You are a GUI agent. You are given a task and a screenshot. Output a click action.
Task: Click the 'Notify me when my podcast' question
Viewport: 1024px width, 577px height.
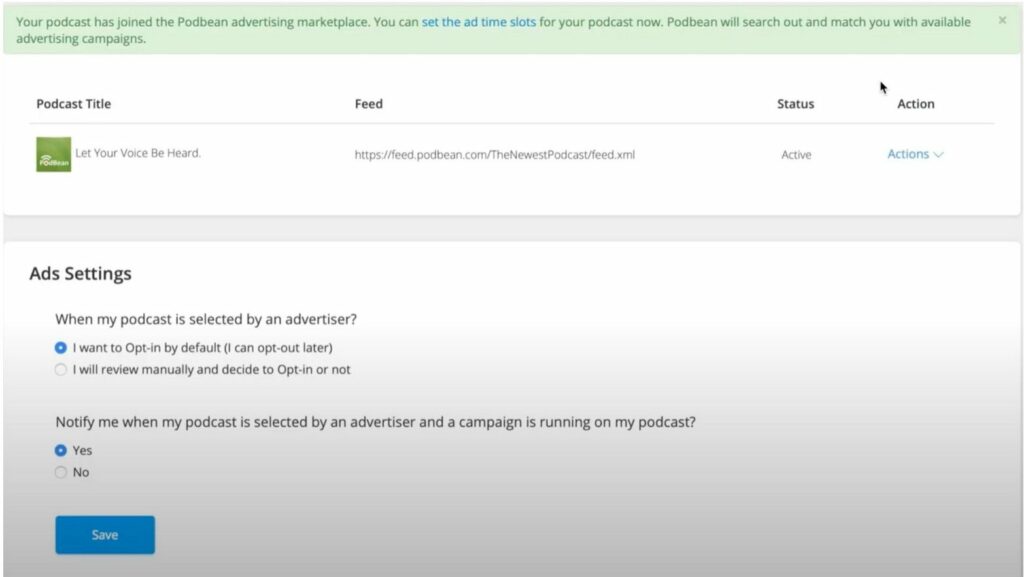click(376, 422)
